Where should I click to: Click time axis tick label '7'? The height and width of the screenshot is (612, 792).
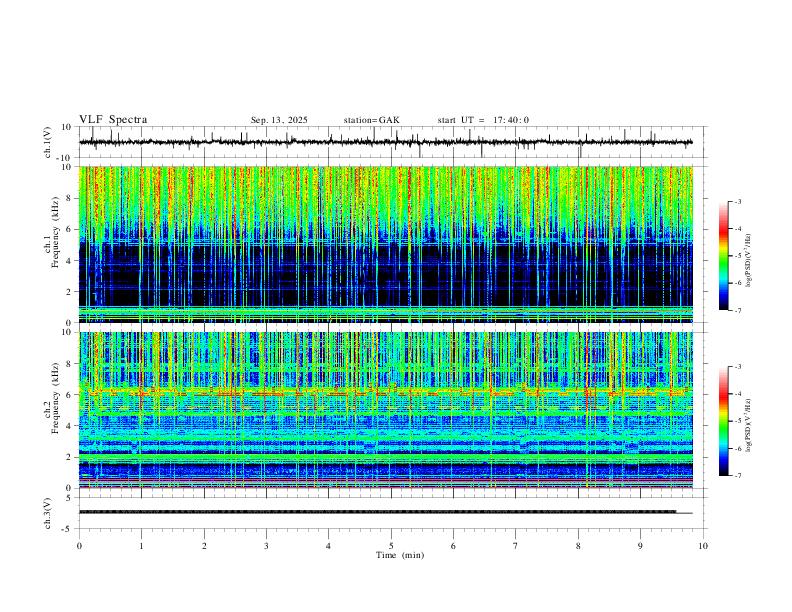click(516, 546)
